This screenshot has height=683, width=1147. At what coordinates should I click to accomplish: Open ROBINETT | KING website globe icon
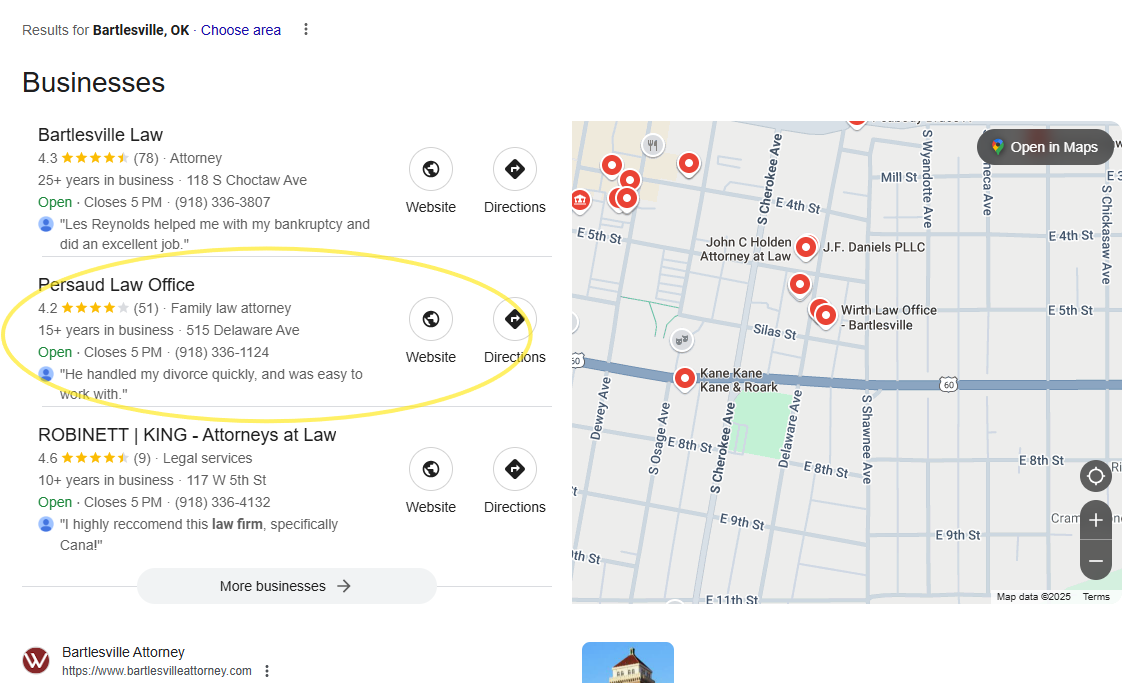[431, 469]
